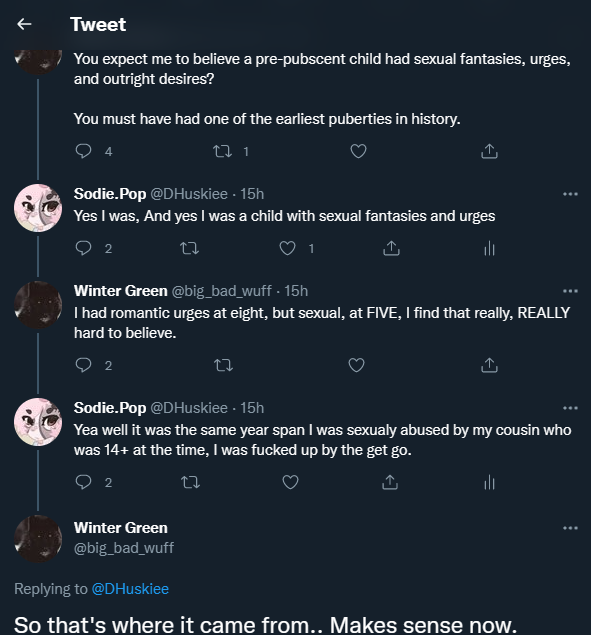Open more options on main Winter Green tweet
Image resolution: width=591 pixels, height=635 pixels.
point(570,528)
